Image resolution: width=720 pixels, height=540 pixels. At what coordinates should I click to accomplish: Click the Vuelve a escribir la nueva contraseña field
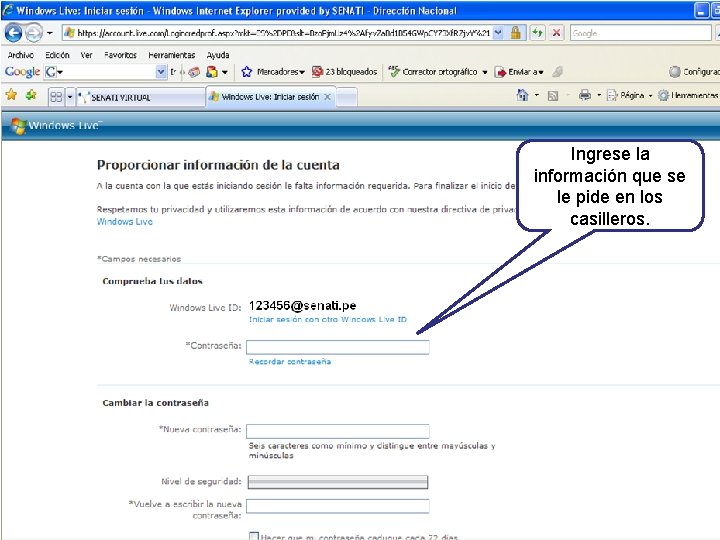(x=338, y=506)
